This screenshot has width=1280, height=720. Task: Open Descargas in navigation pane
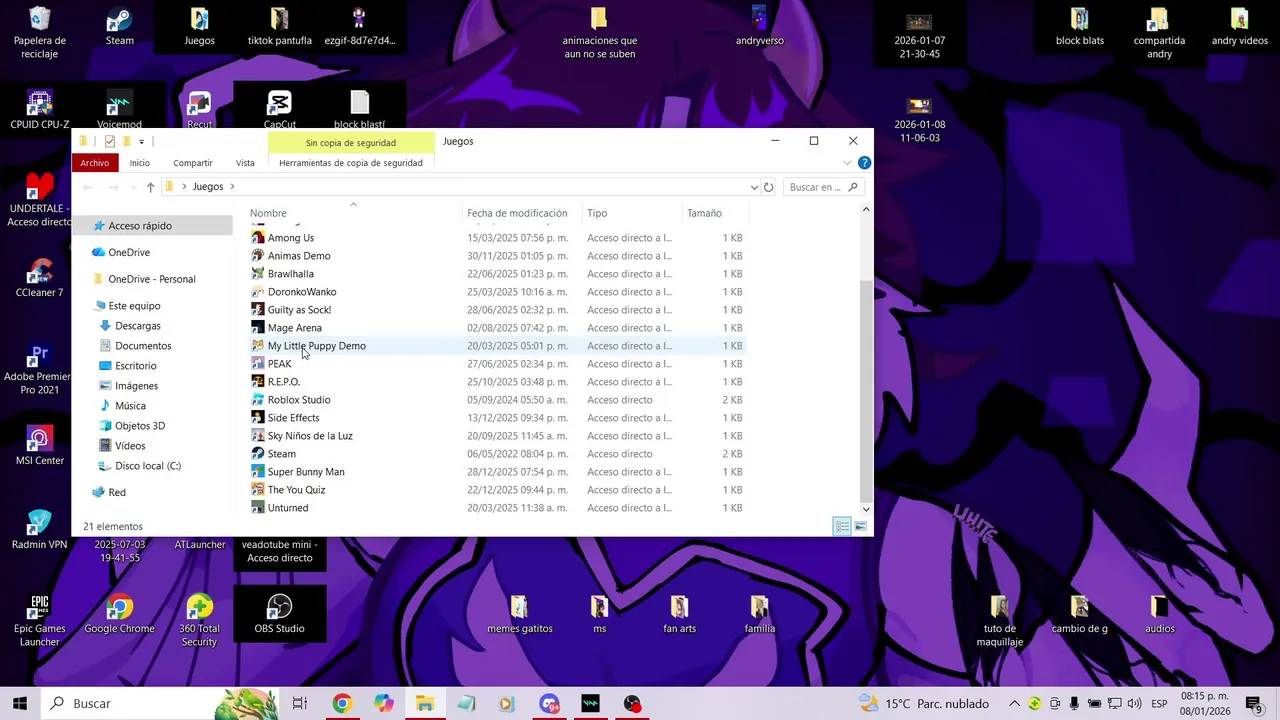click(x=137, y=326)
